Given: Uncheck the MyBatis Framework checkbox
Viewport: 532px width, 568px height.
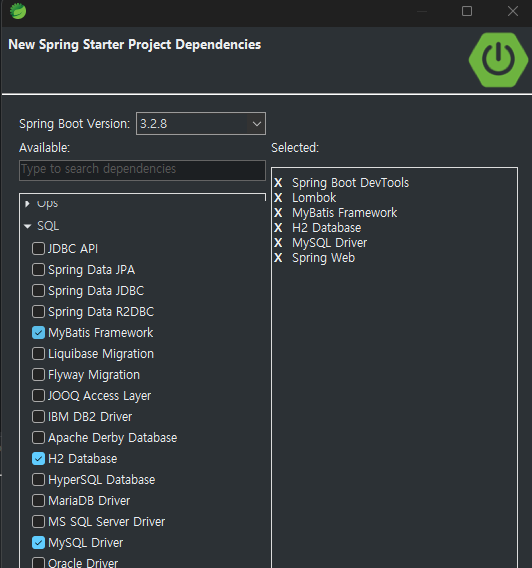Looking at the screenshot, I should [38, 333].
